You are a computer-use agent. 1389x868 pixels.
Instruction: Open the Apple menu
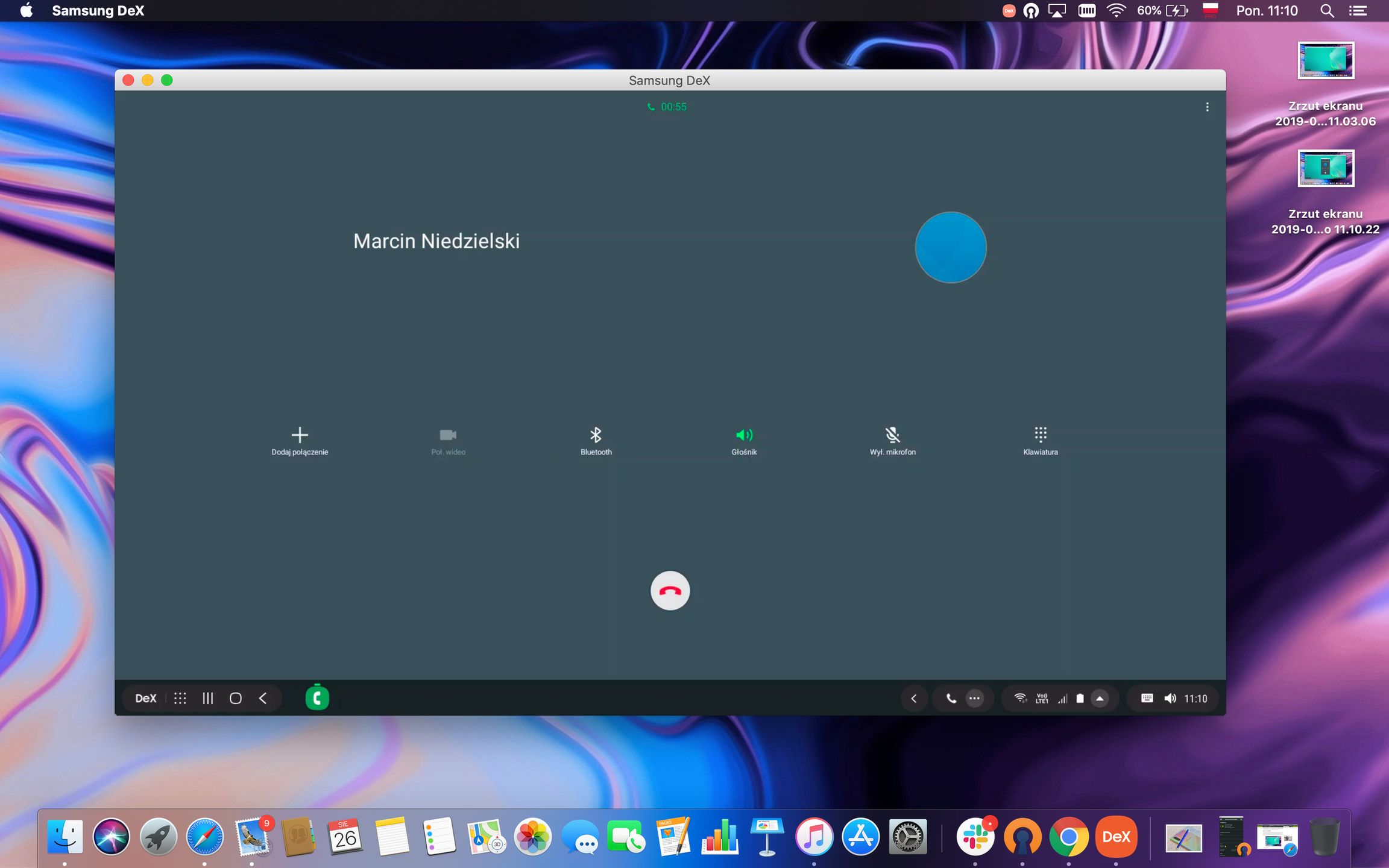(x=27, y=11)
